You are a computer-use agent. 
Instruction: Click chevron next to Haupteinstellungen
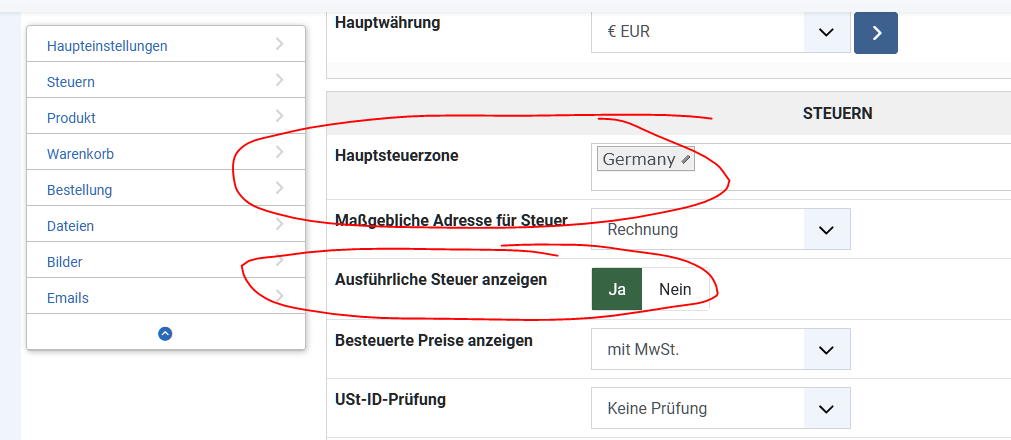(279, 44)
